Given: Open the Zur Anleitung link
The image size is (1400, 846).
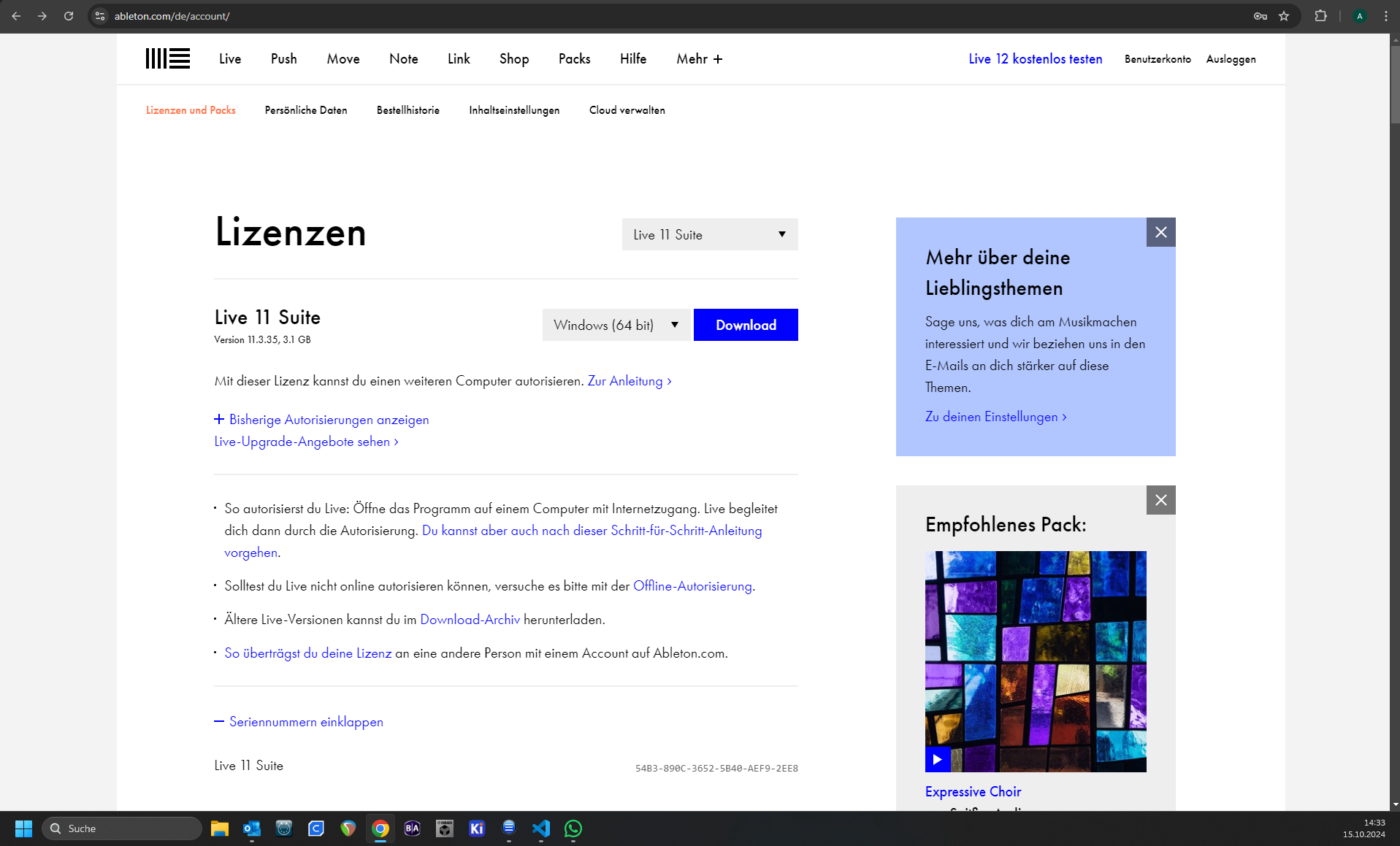Looking at the screenshot, I should tap(630, 381).
